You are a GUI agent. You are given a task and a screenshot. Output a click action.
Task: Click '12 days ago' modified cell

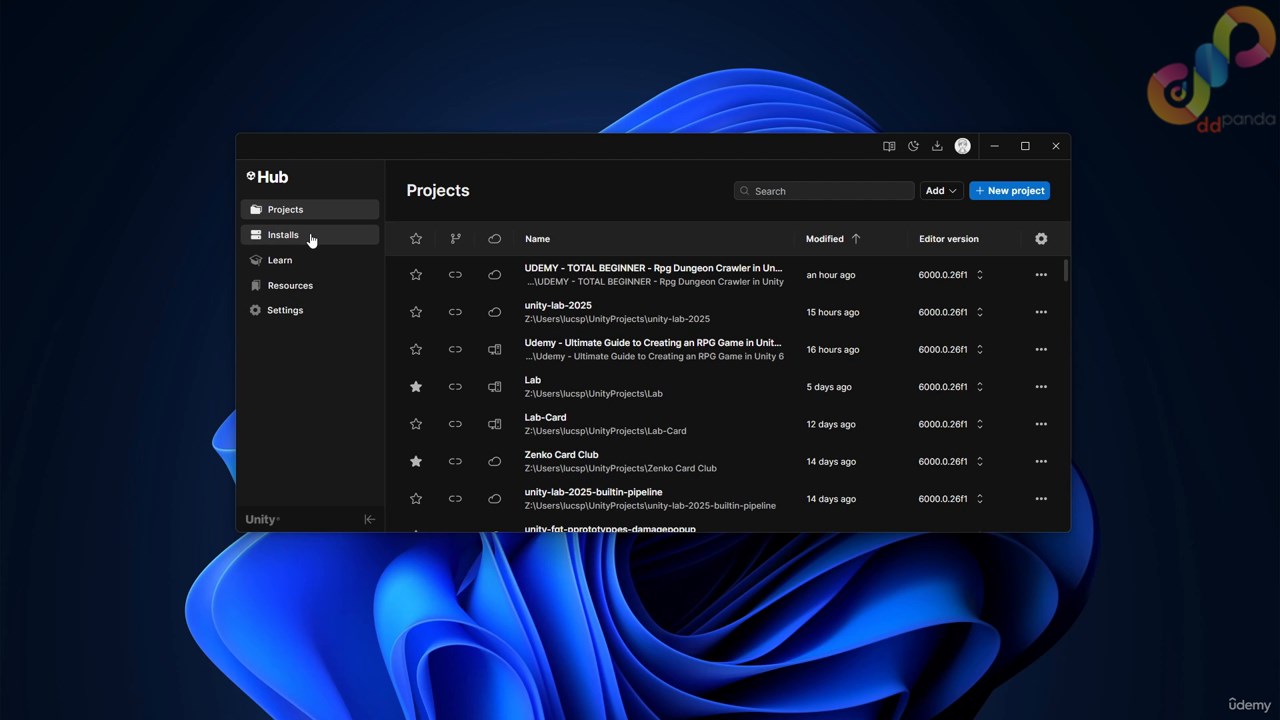click(x=831, y=424)
